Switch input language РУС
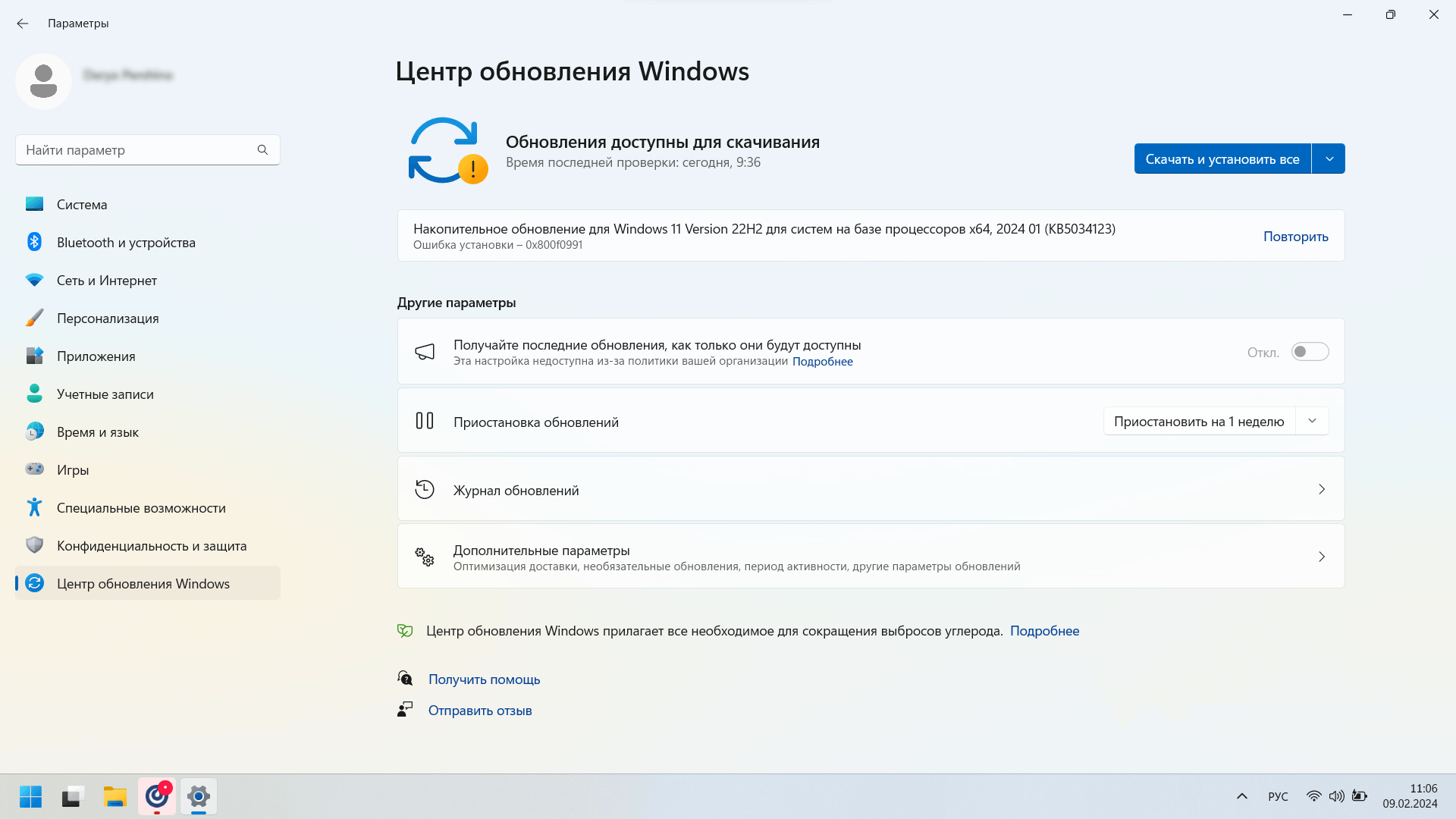The image size is (1456, 819). click(x=1278, y=796)
